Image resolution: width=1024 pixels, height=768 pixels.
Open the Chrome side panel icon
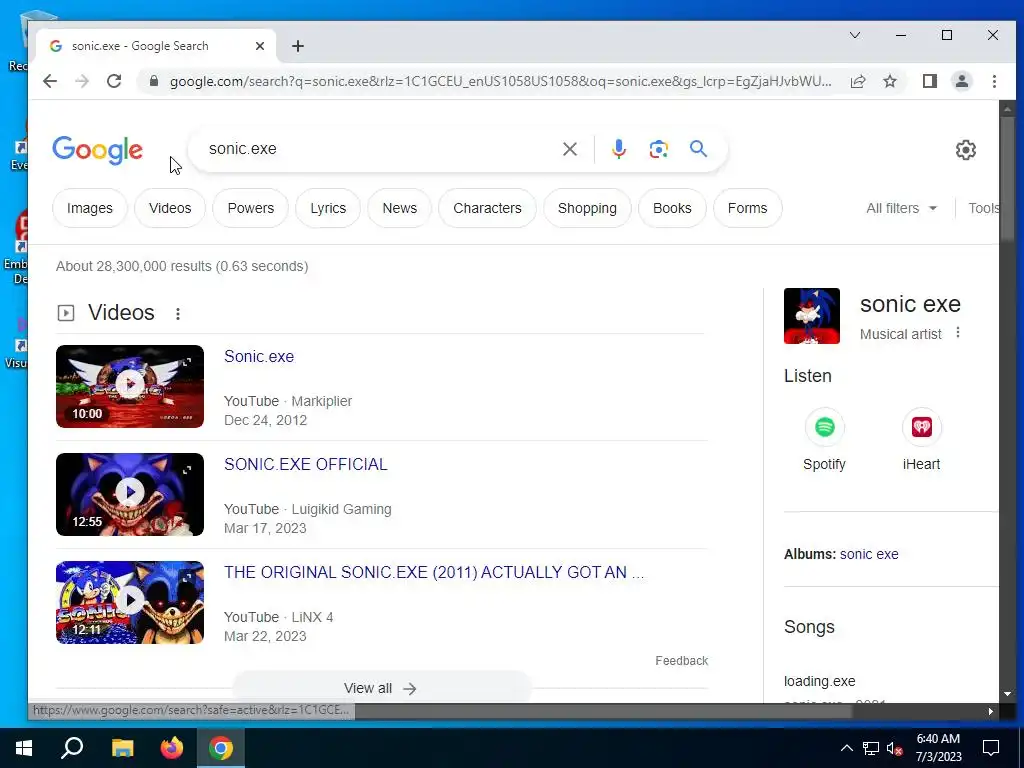929,81
